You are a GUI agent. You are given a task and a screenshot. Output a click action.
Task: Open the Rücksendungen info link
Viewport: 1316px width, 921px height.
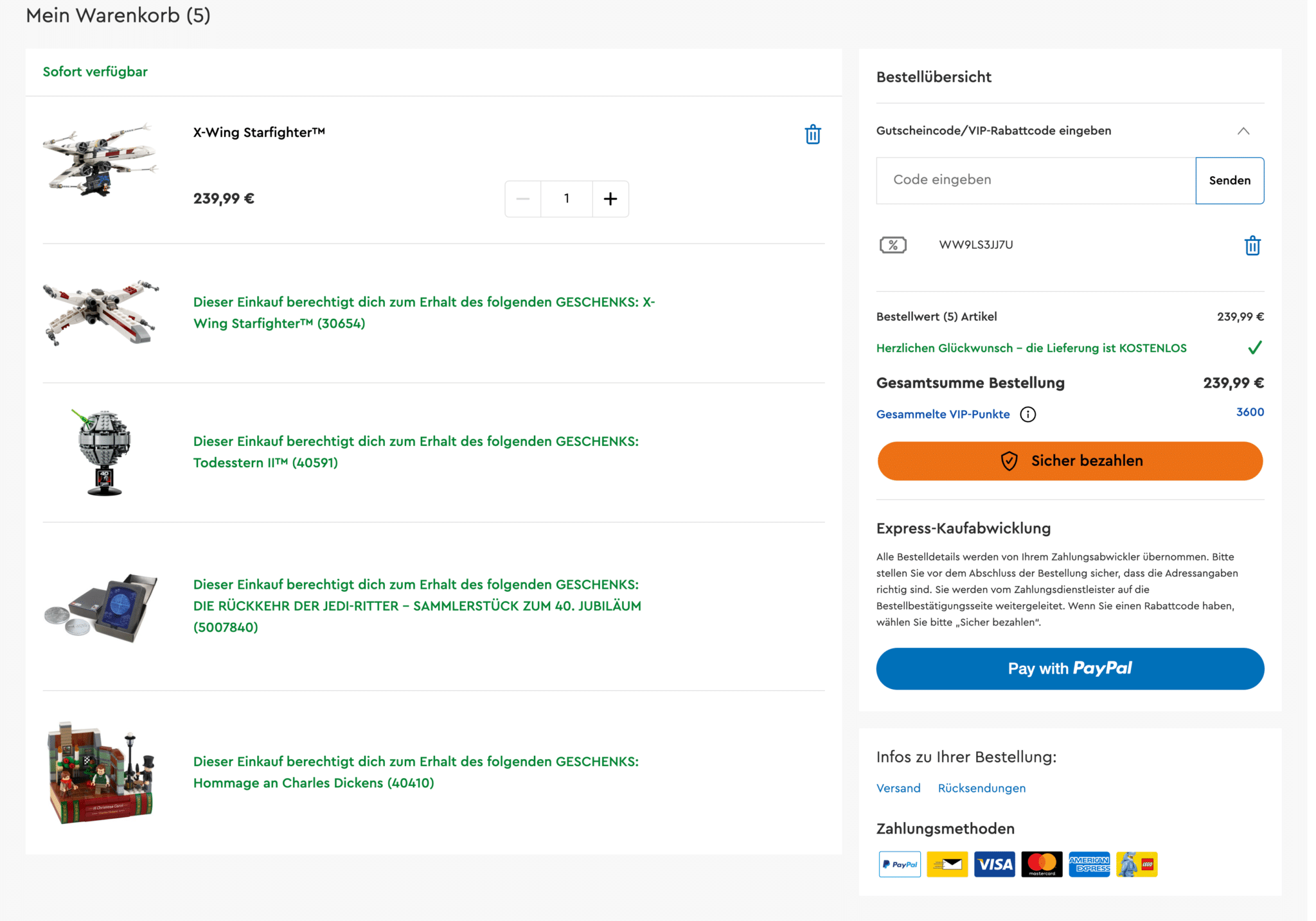click(x=982, y=788)
